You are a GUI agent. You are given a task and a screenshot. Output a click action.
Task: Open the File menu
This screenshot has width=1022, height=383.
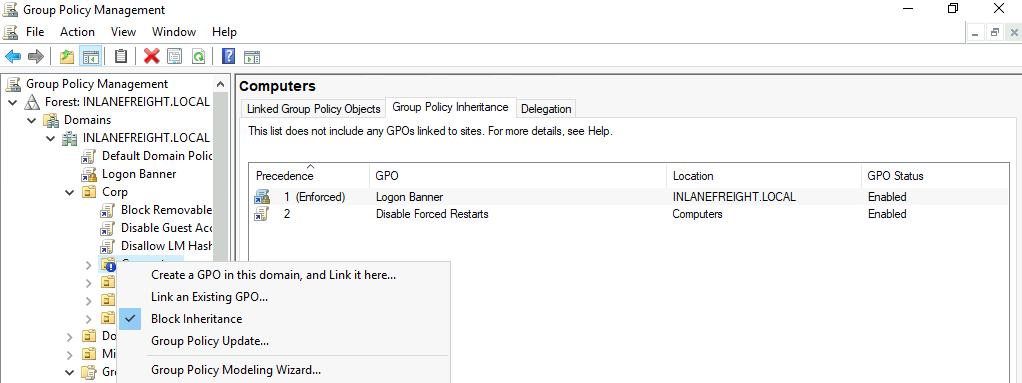[x=35, y=32]
